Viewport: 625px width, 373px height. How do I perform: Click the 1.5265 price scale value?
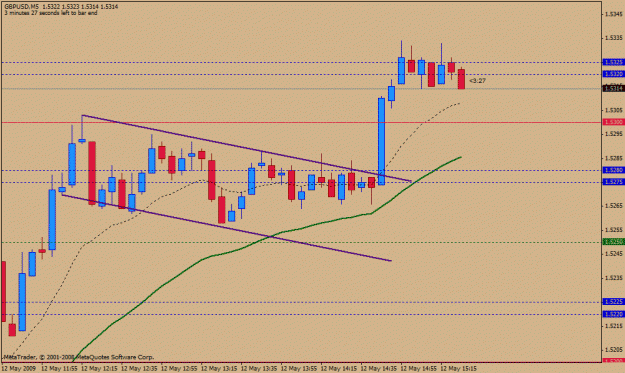613,206
